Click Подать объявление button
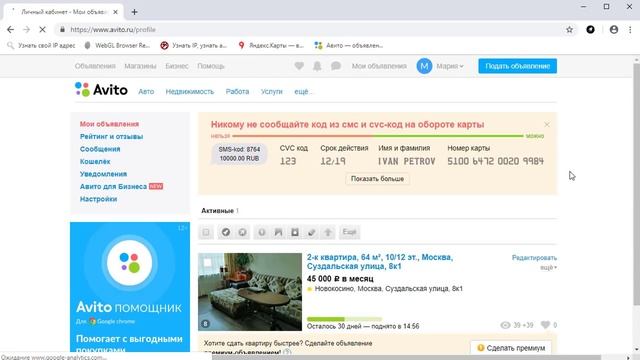The width and height of the screenshot is (640, 360). point(518,66)
